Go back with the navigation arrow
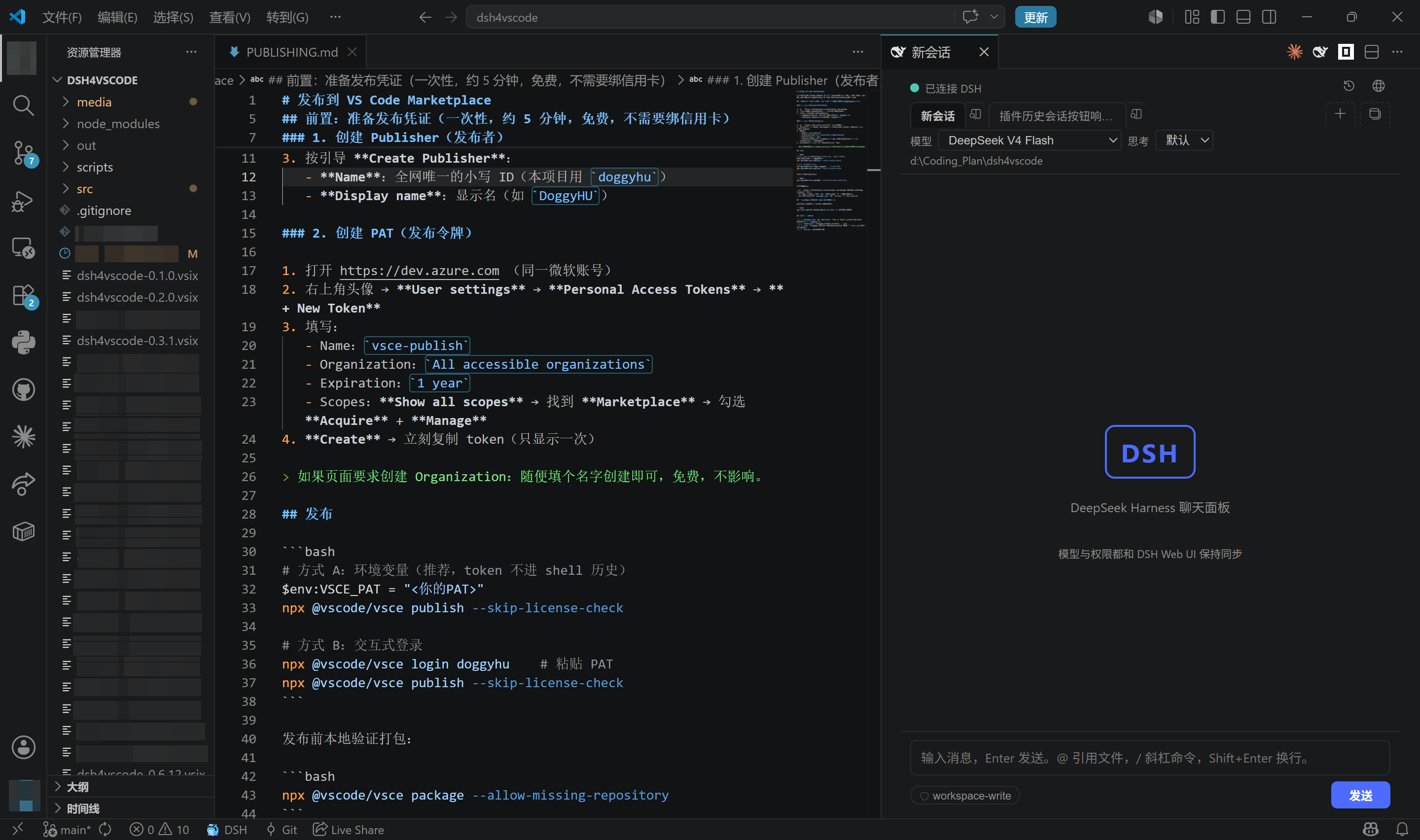This screenshot has height=840, width=1420. [x=425, y=18]
